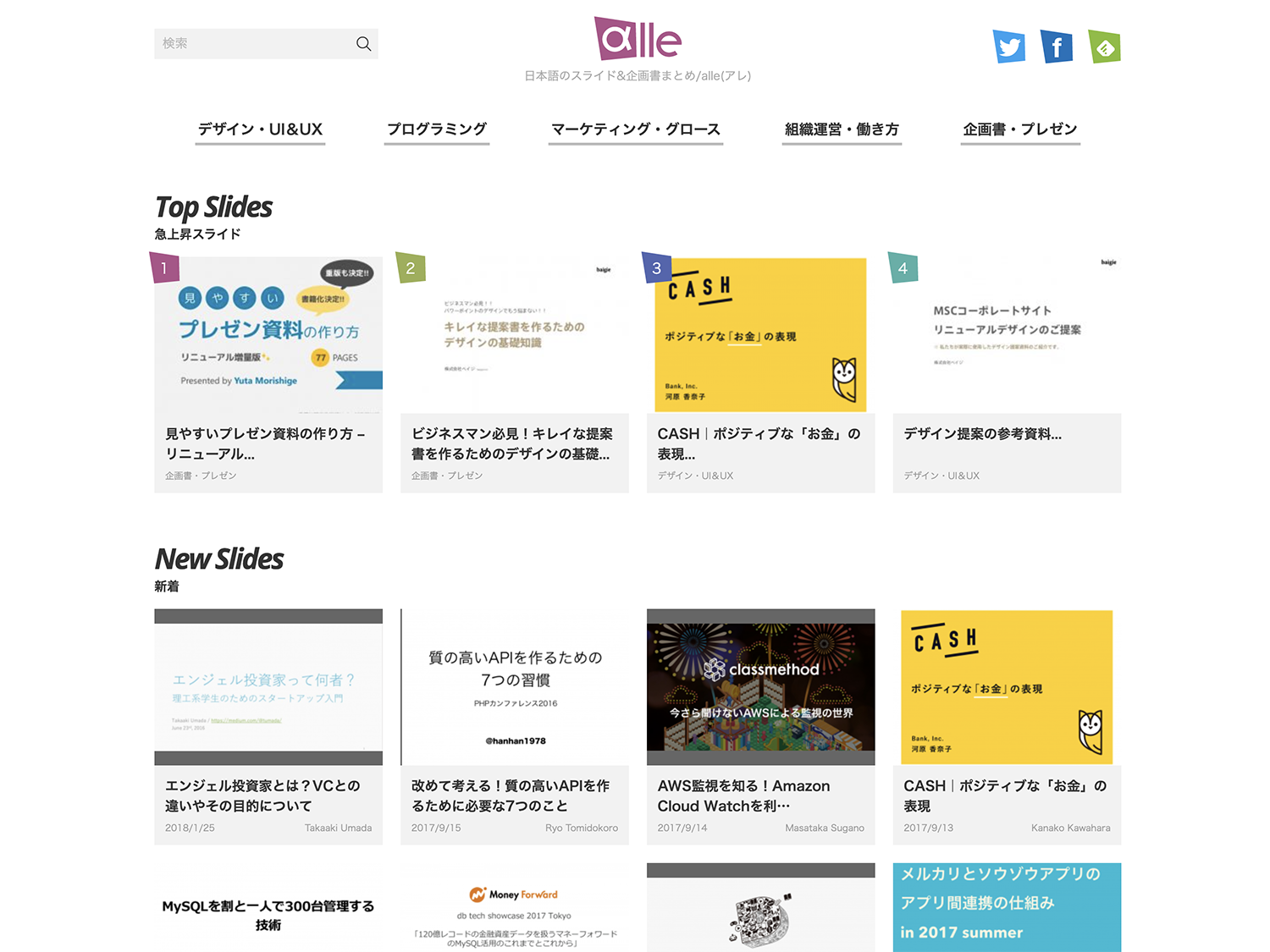Click title デザイン提案の参考資料...

coord(982,434)
